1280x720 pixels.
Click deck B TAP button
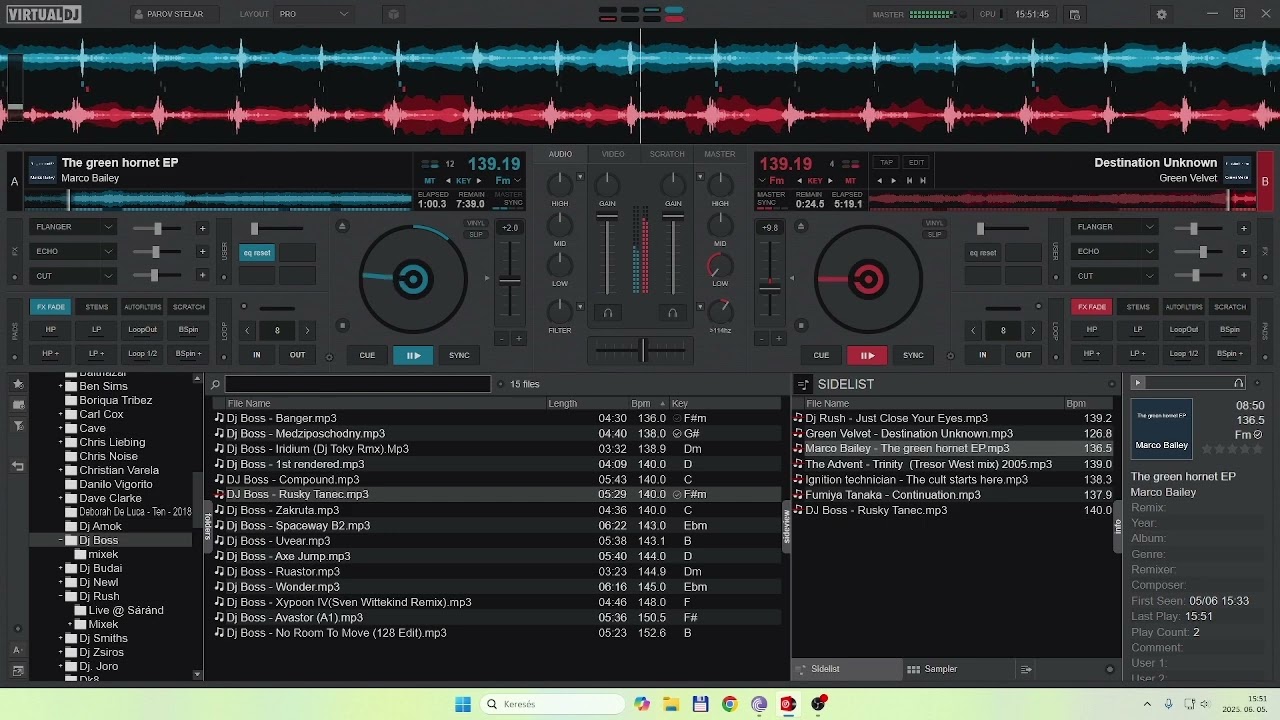coord(886,162)
